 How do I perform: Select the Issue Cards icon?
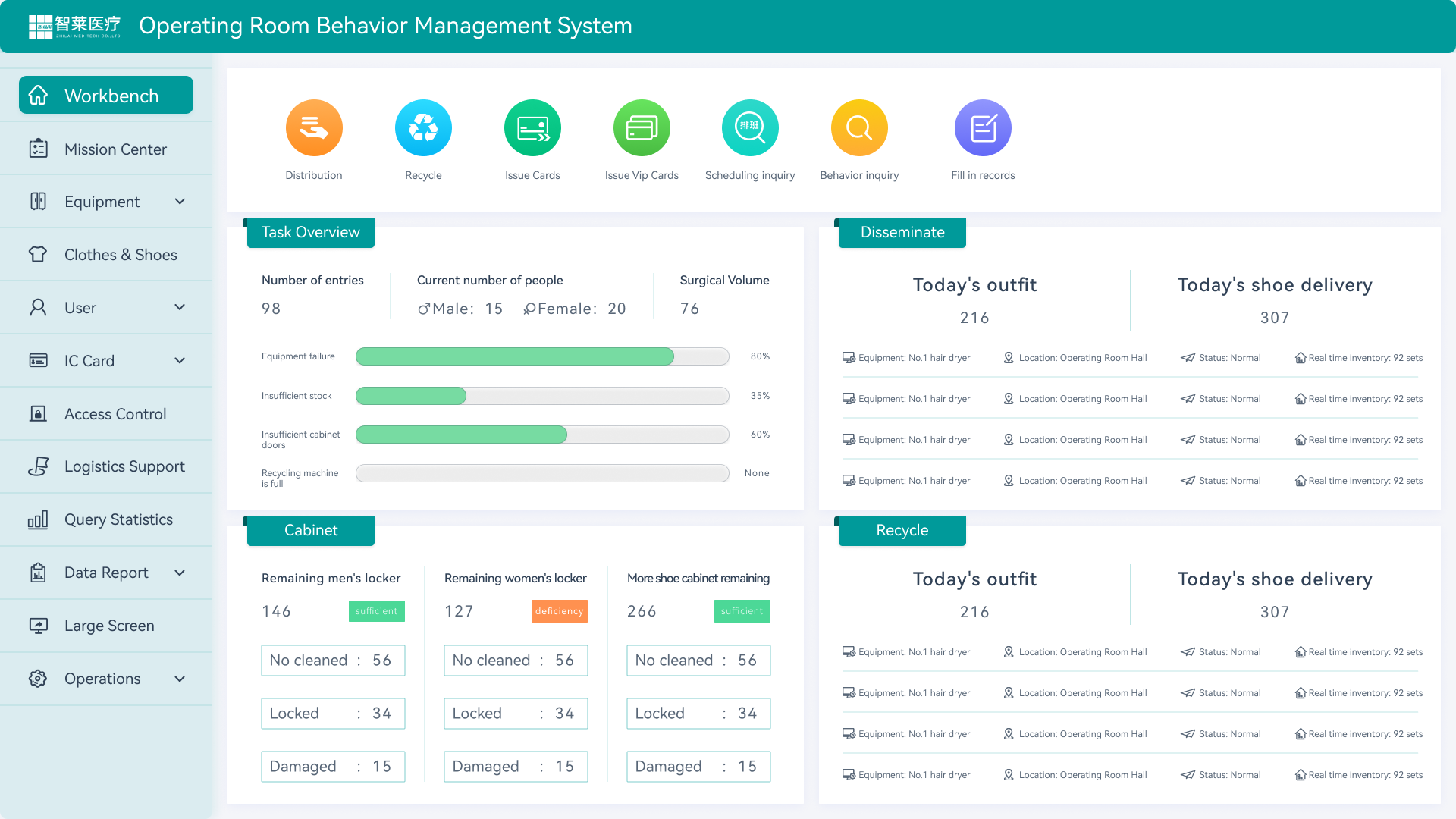tap(532, 127)
